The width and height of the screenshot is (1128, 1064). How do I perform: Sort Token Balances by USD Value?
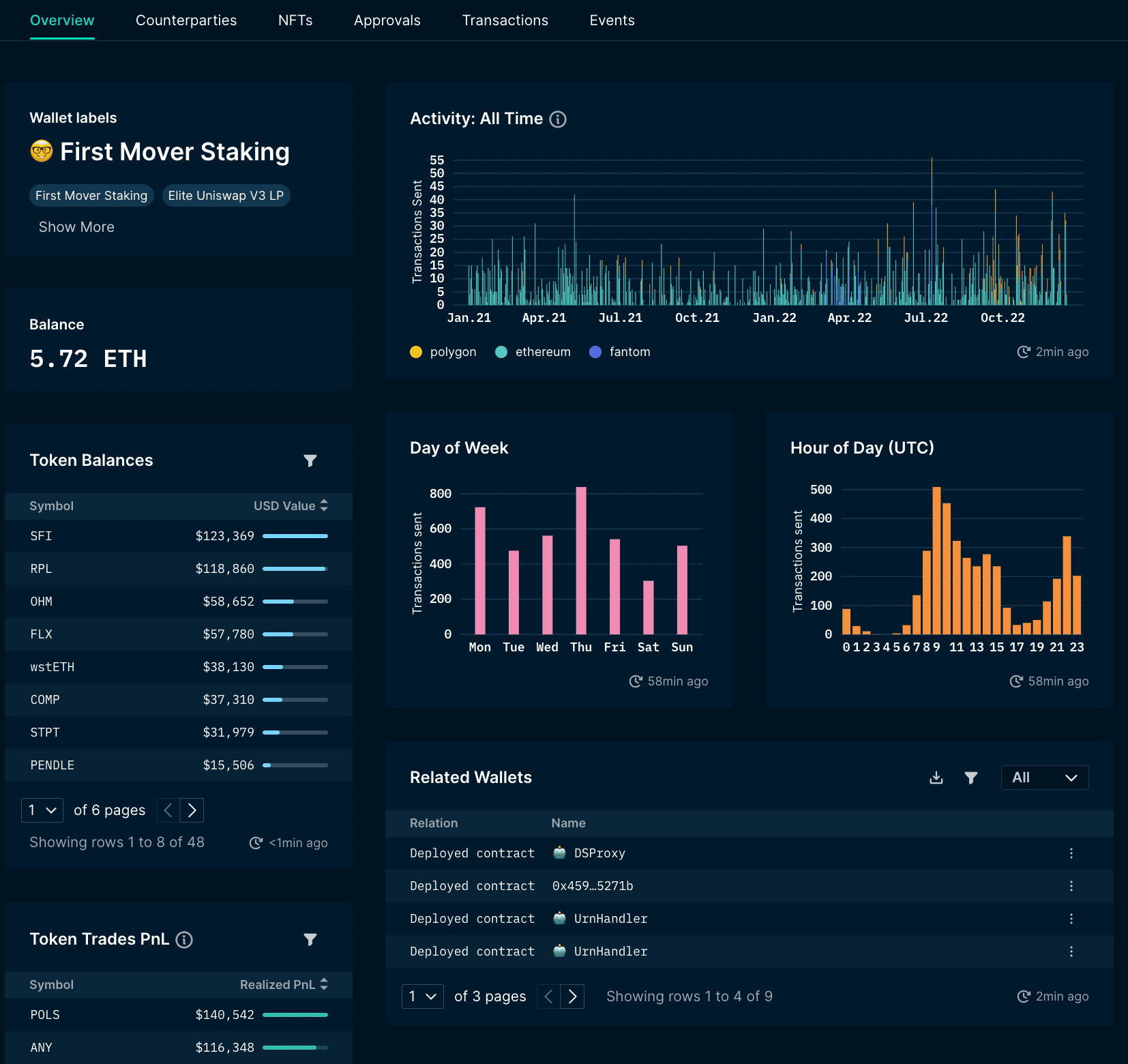pyautogui.click(x=291, y=506)
